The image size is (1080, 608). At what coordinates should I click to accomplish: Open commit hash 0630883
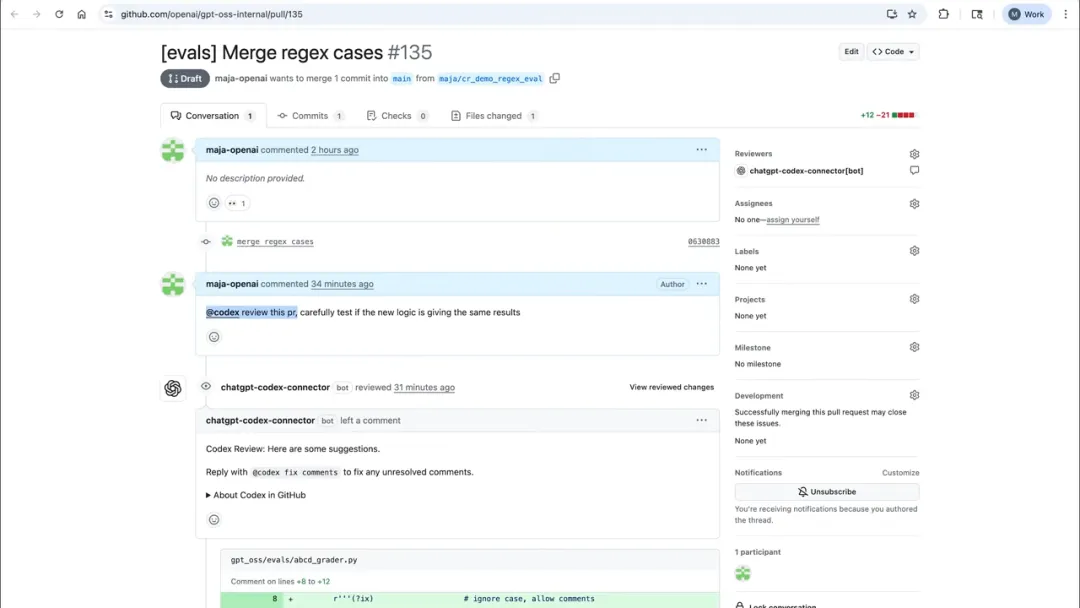(703, 242)
